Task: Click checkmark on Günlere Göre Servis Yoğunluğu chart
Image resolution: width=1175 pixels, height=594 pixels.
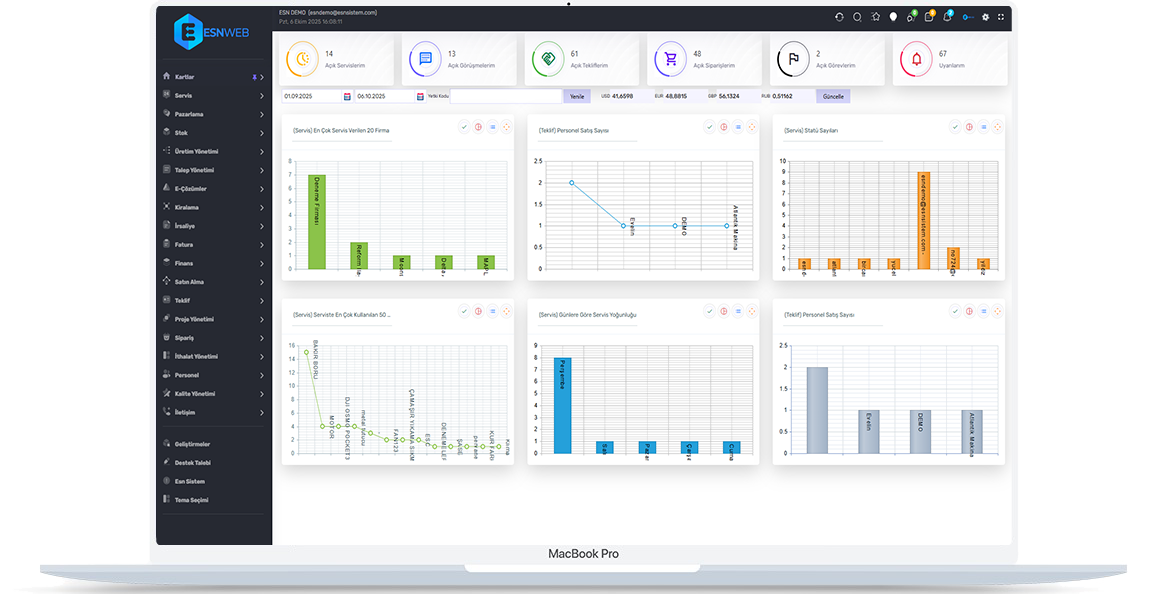Action: pos(709,312)
